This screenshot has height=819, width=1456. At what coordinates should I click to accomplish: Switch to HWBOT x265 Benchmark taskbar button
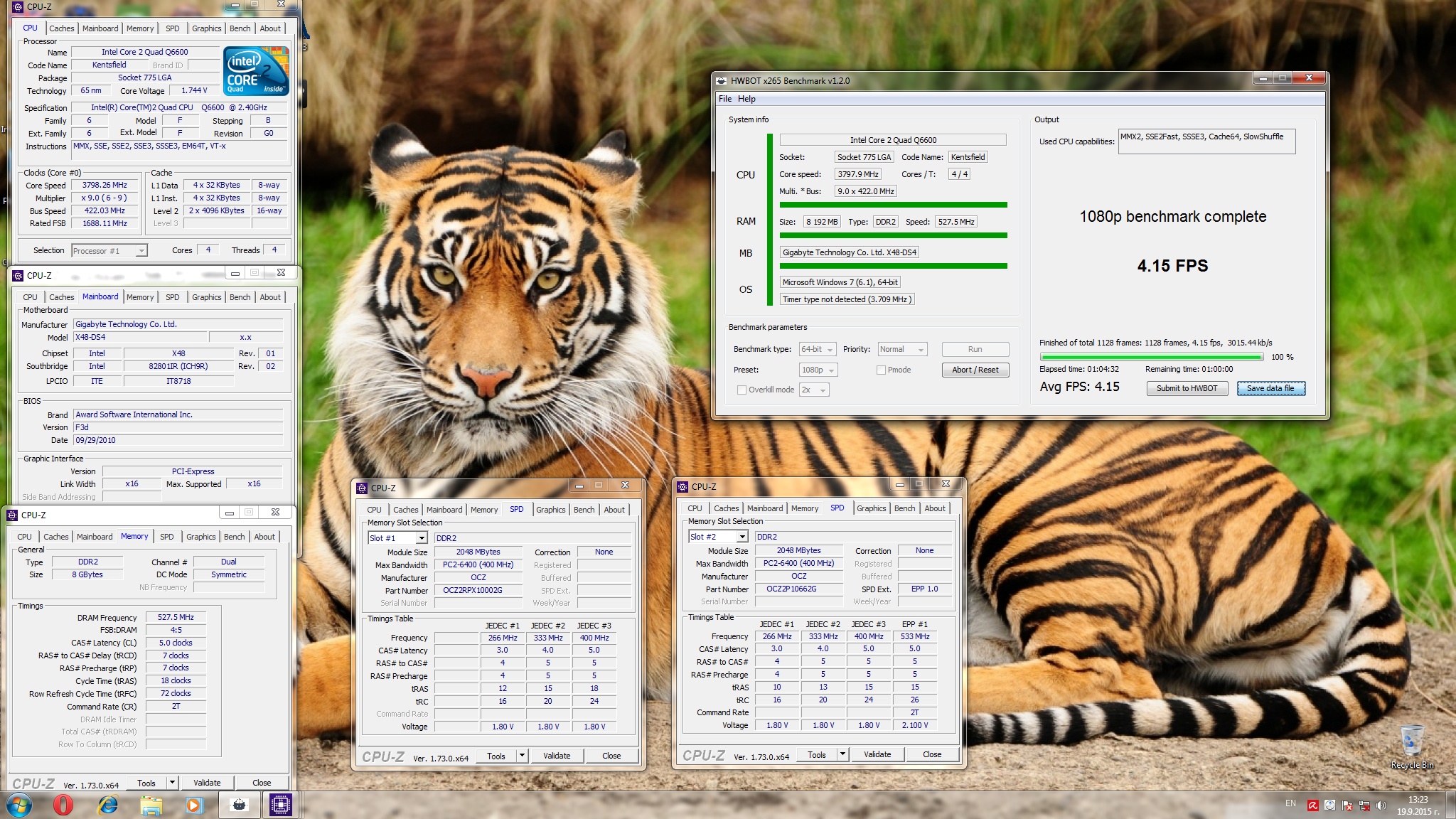coord(240,805)
